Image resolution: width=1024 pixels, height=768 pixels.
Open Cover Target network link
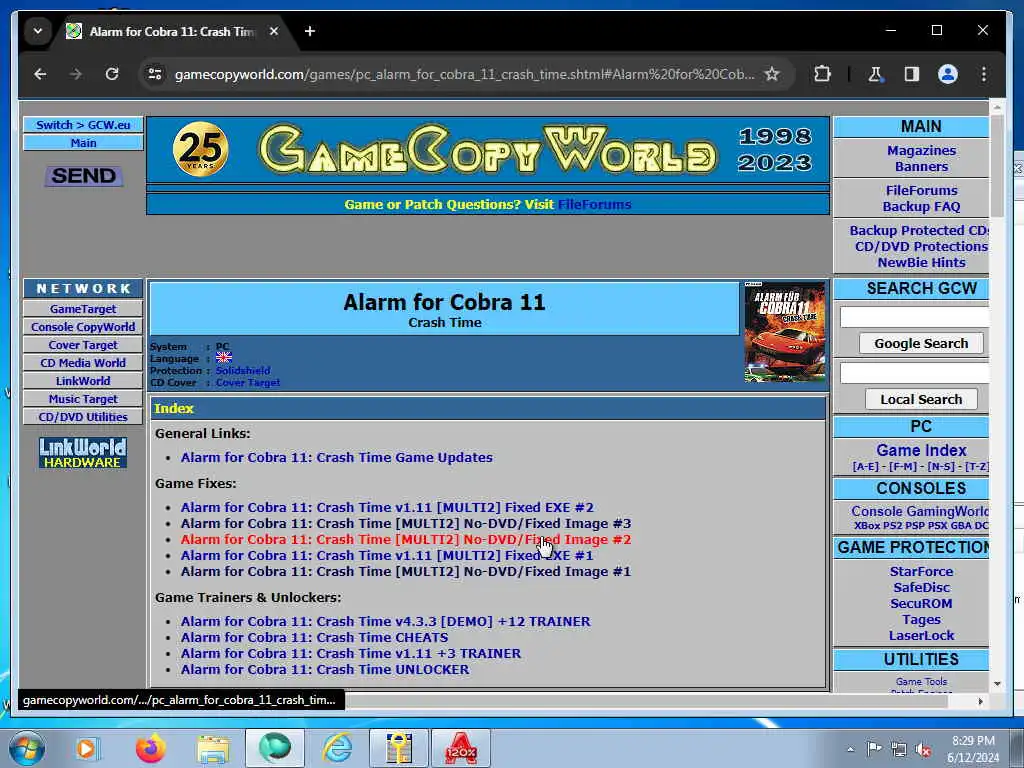pyautogui.click(x=83, y=345)
